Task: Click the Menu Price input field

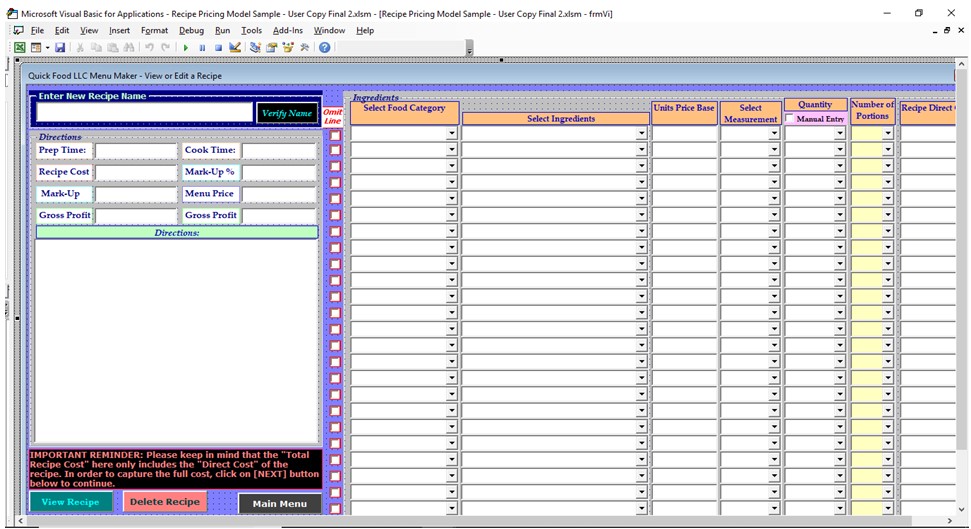Action: (280, 194)
